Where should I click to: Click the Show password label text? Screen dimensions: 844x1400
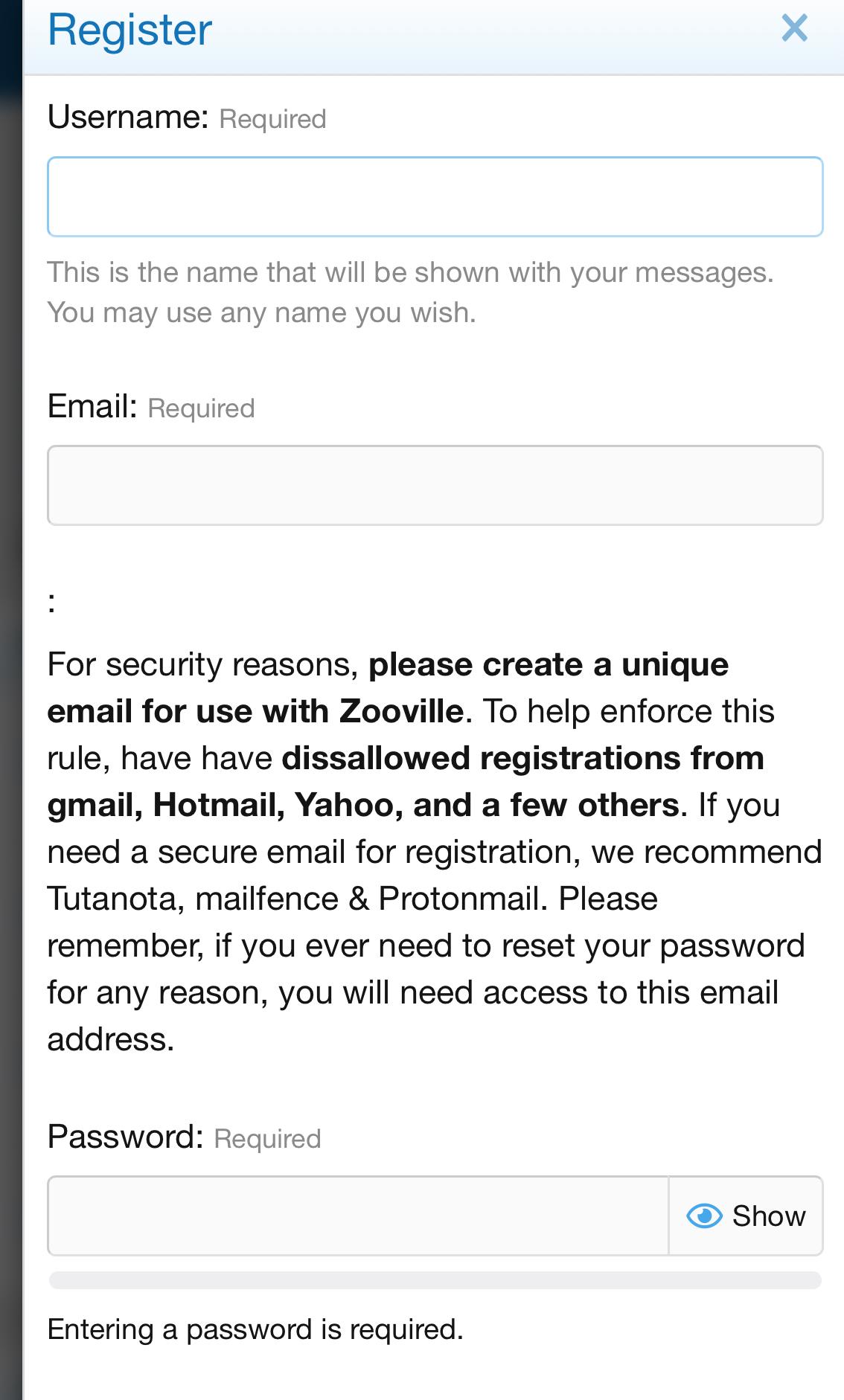click(769, 1216)
